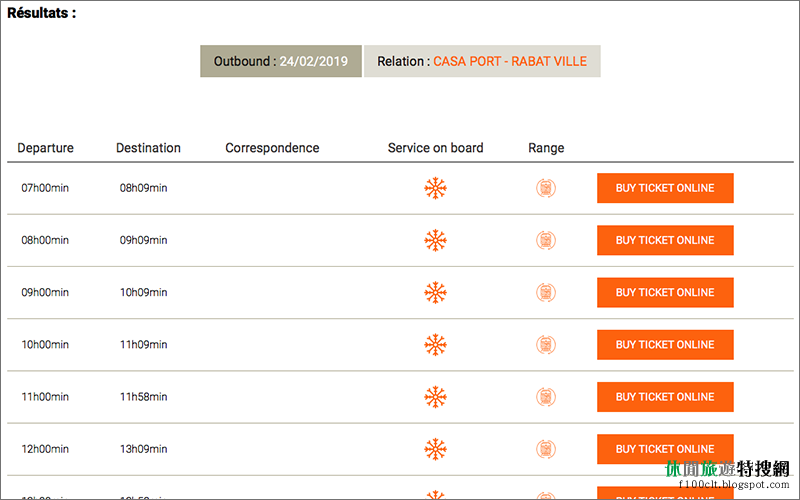Click the snowflake service icon for 12h00min train
Screen dimensions: 800x500
click(435, 449)
